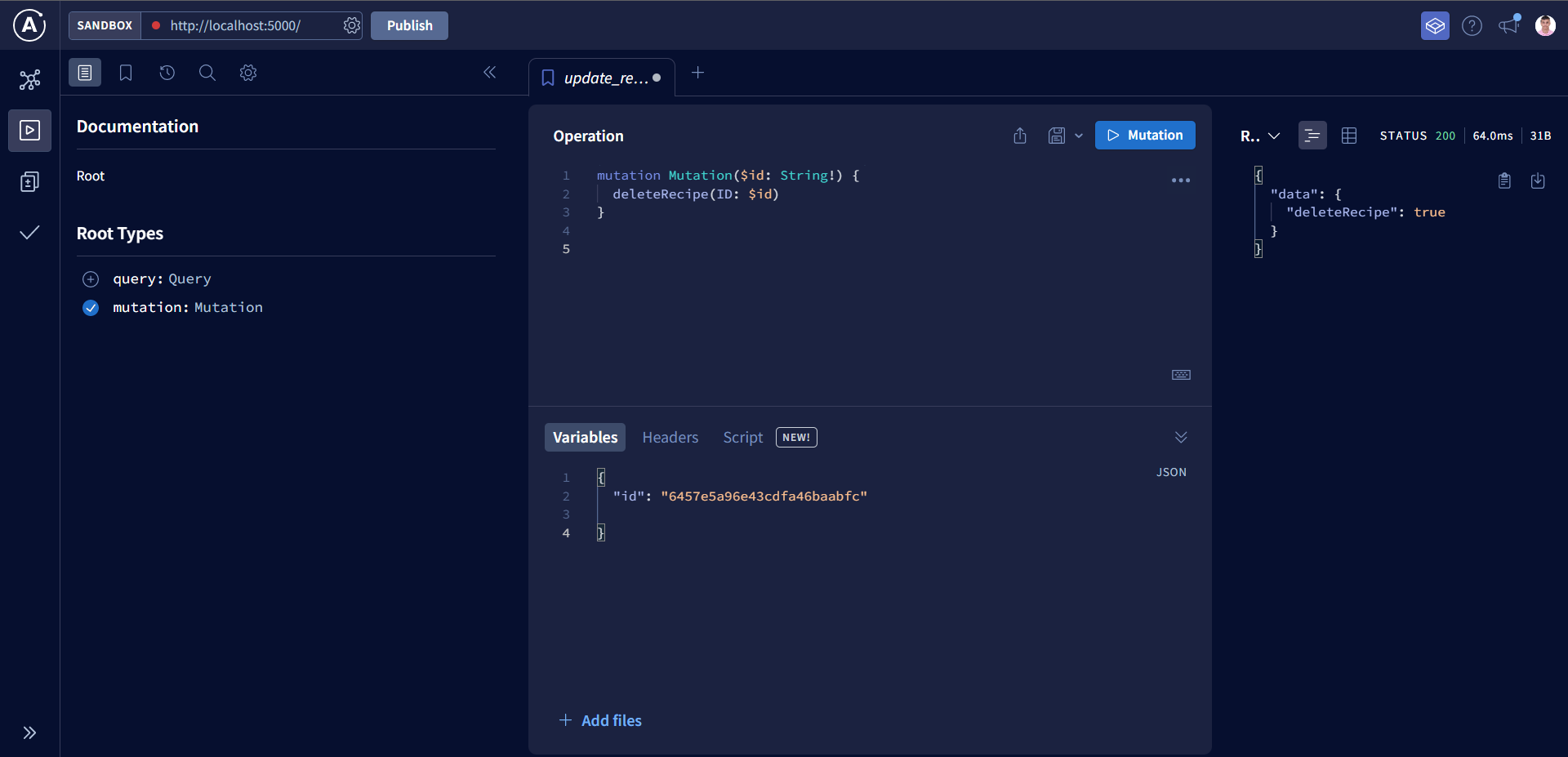Expand the left sidebar with double chevron
Viewport: 1568px width, 757px height.
[29, 733]
